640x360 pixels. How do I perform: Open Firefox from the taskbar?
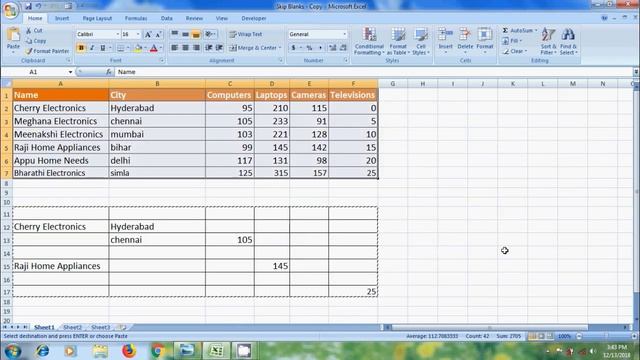129,351
